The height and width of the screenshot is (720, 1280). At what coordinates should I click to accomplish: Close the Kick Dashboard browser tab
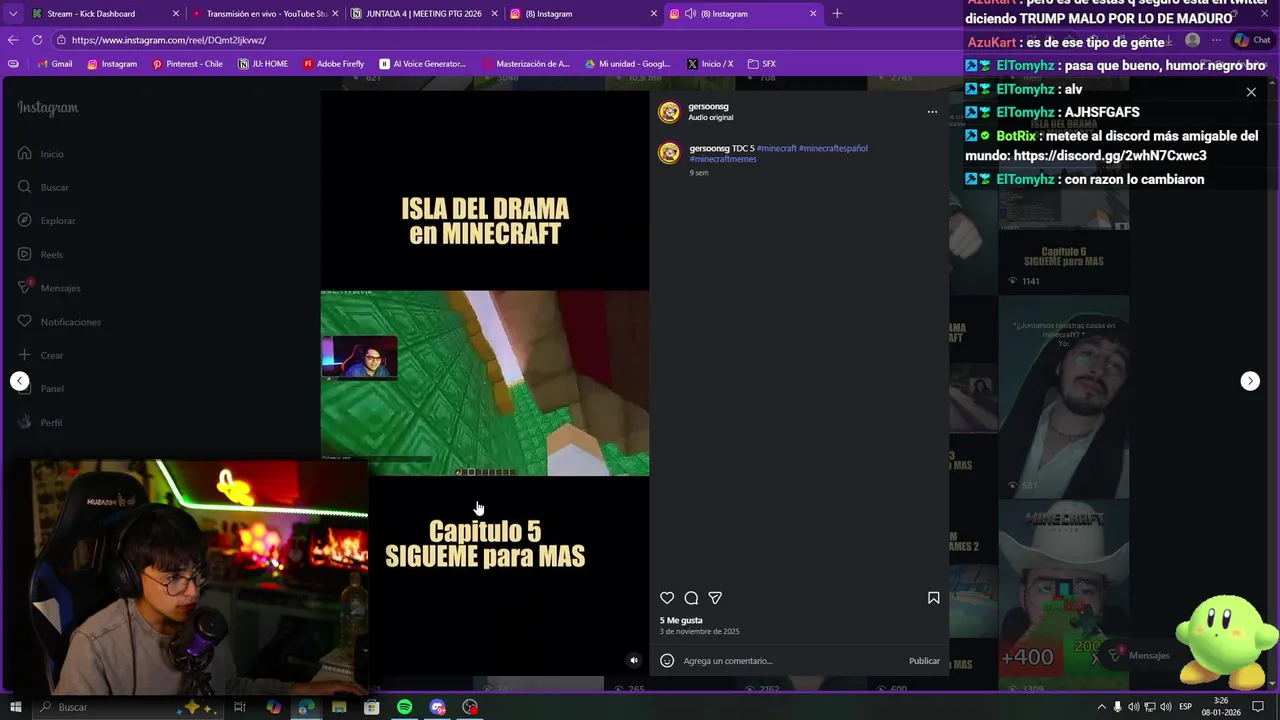(176, 14)
